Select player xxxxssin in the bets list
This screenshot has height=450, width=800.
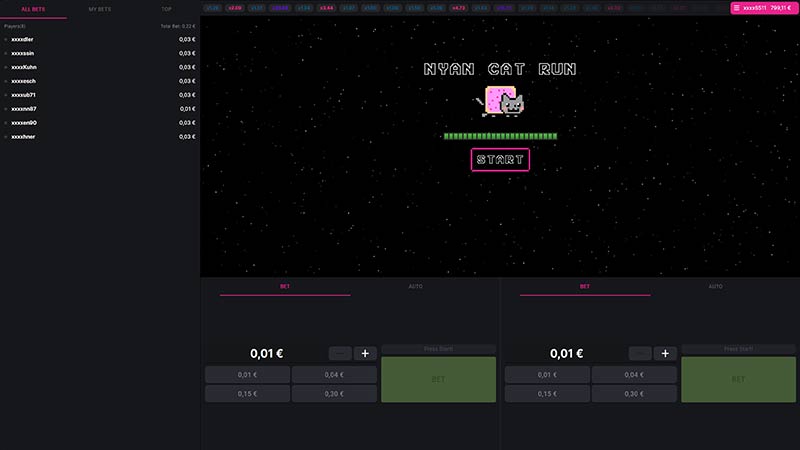pos(22,53)
